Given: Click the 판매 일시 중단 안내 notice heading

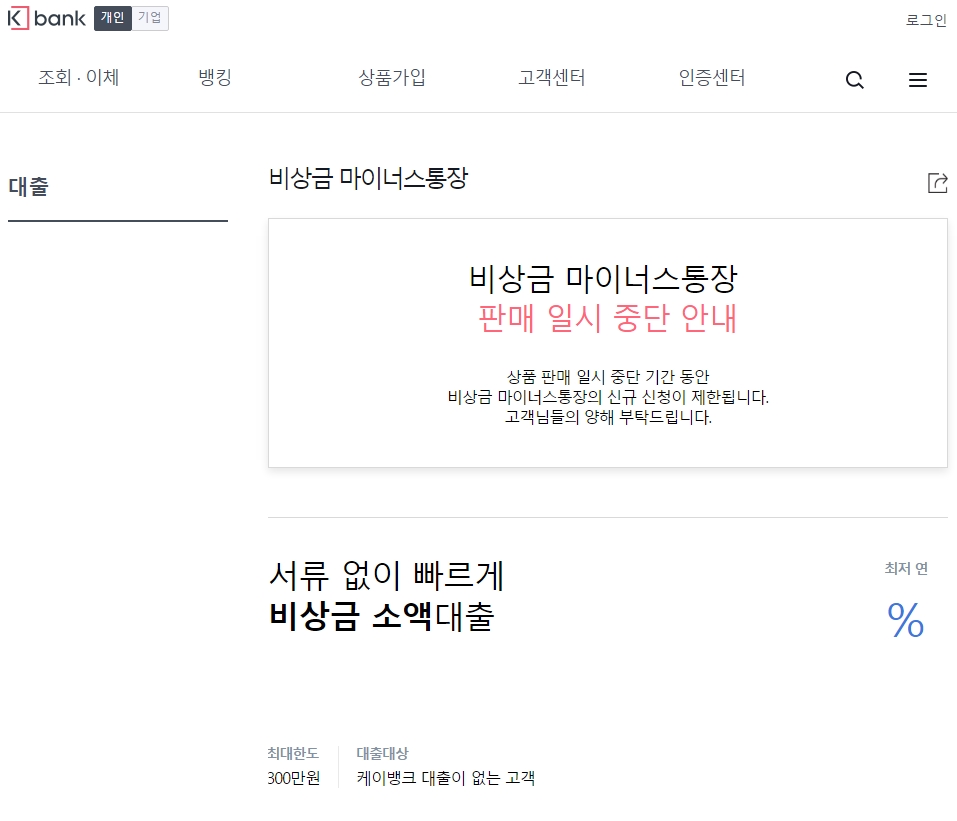Looking at the screenshot, I should pyautogui.click(x=607, y=318).
